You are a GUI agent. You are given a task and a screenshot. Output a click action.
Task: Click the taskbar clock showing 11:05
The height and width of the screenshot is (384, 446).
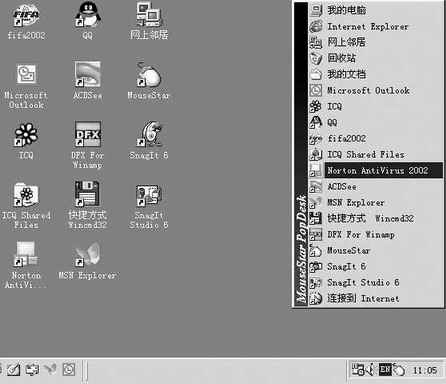point(424,370)
